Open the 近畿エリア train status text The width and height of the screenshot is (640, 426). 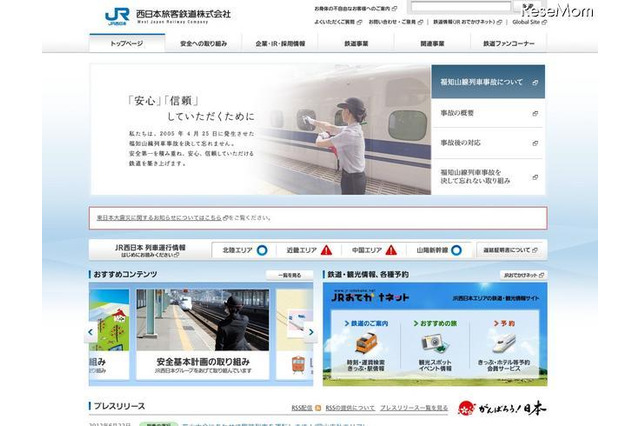click(x=302, y=250)
